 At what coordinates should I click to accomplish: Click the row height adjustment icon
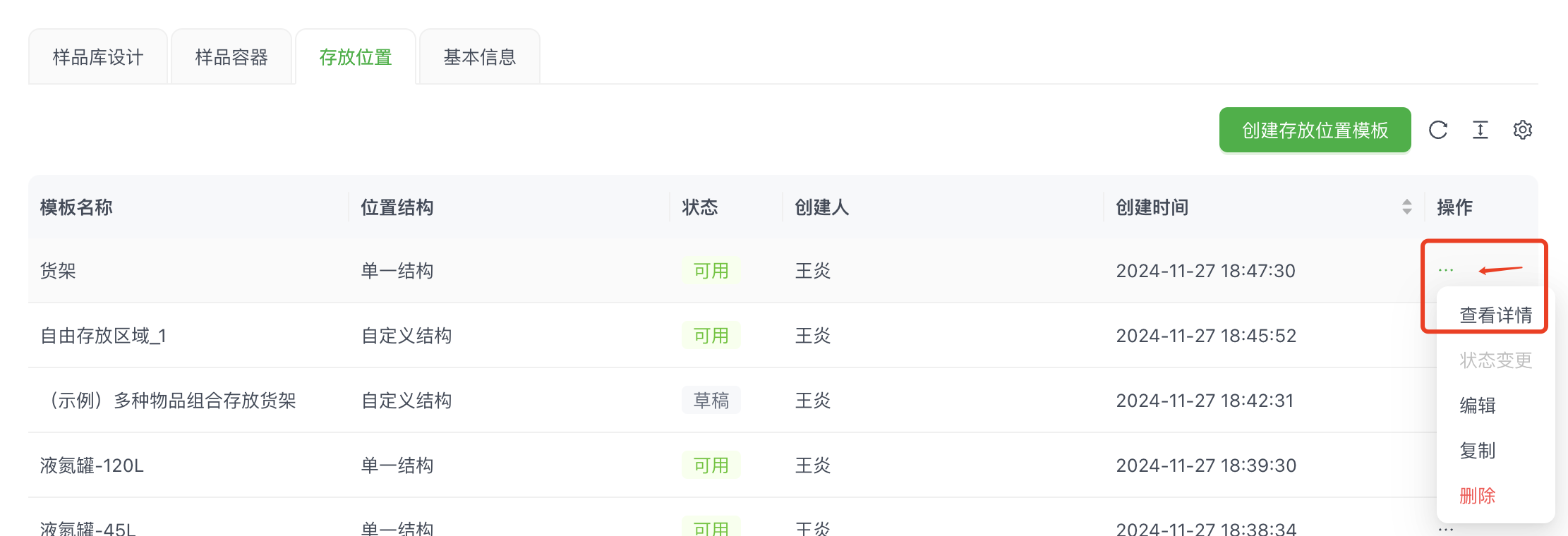coord(1480,130)
